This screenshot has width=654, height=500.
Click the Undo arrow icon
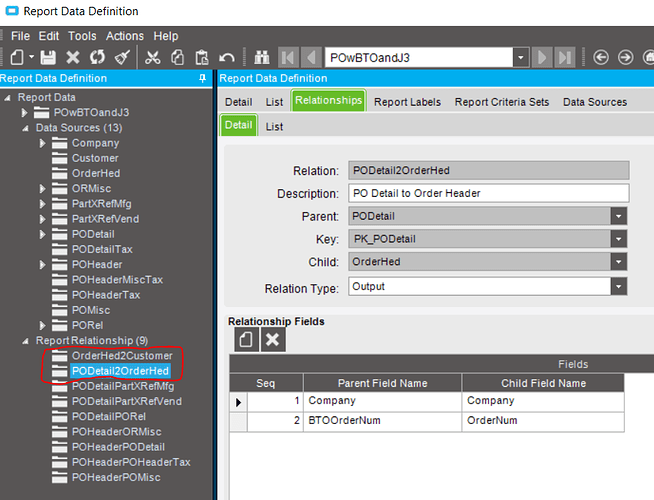point(226,58)
